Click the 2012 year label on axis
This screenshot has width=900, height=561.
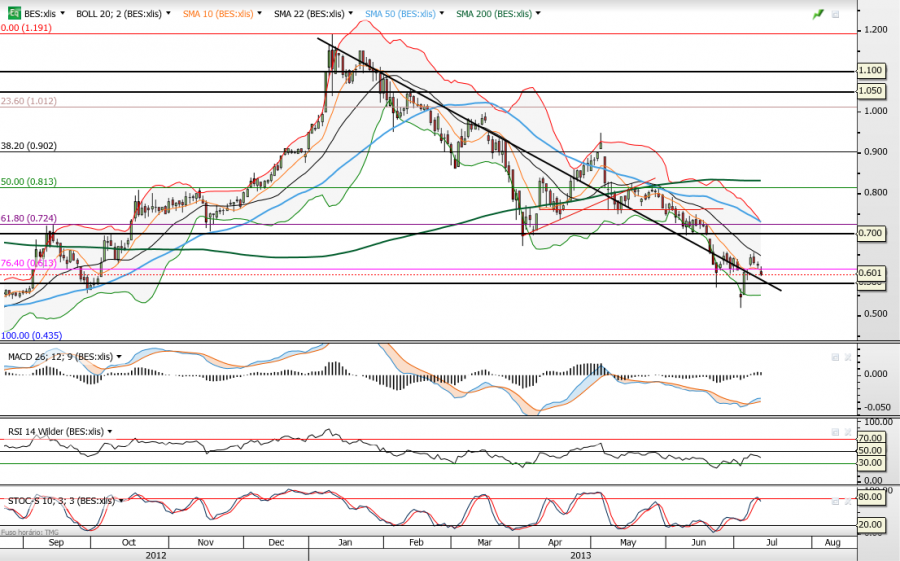click(x=156, y=555)
